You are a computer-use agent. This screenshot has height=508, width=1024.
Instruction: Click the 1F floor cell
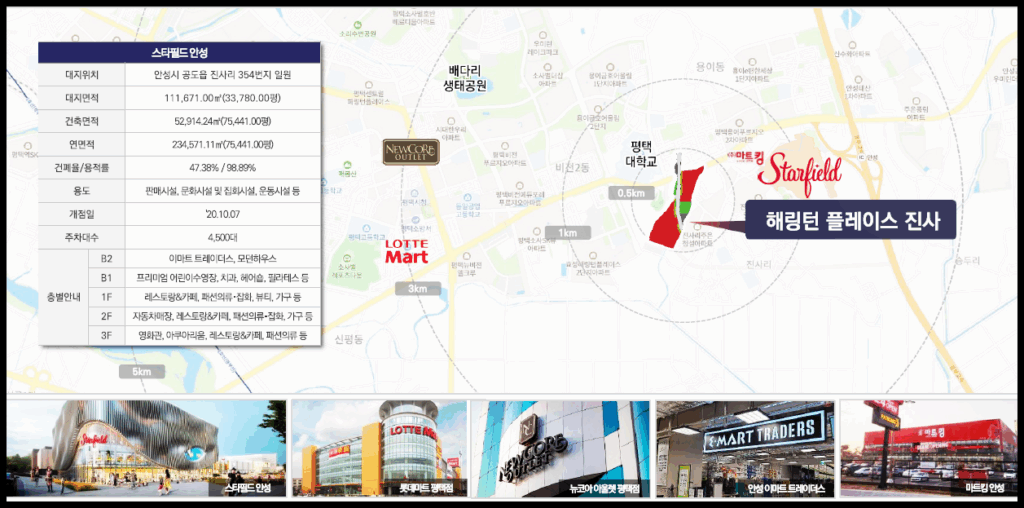106,297
